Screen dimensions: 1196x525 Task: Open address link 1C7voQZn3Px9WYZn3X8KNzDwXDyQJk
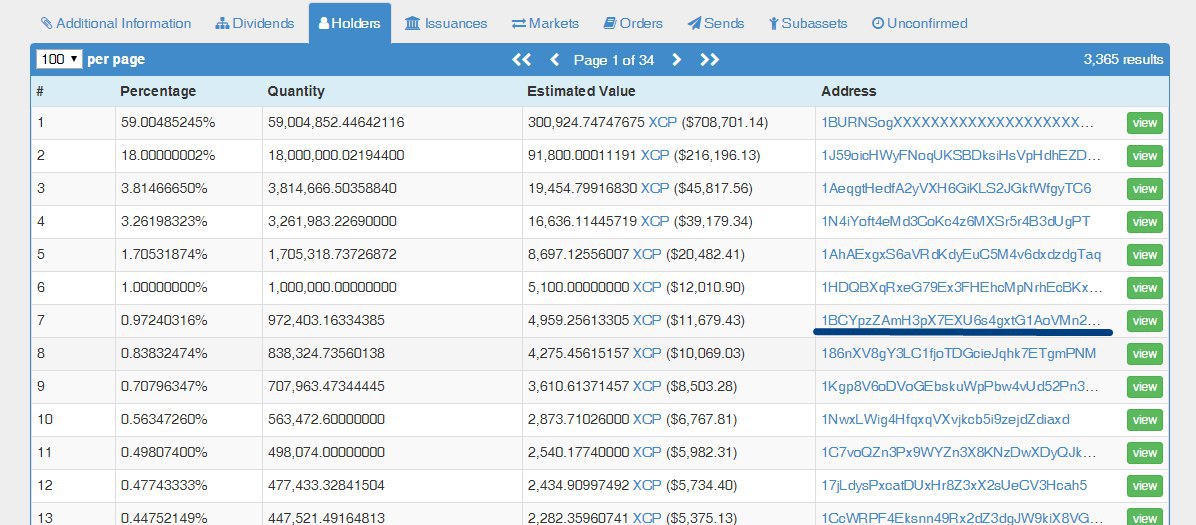[959, 453]
